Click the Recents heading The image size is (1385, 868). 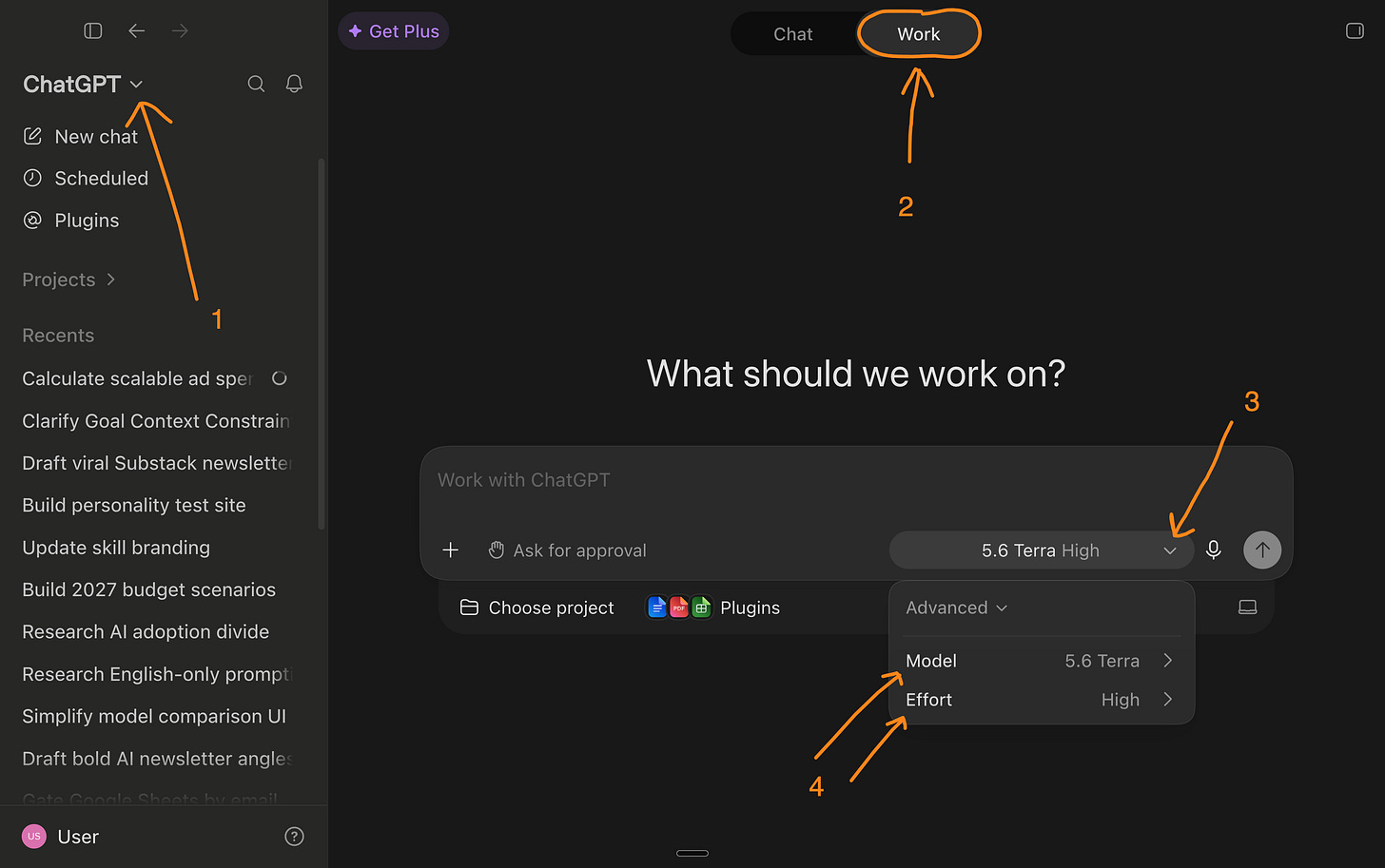(58, 336)
